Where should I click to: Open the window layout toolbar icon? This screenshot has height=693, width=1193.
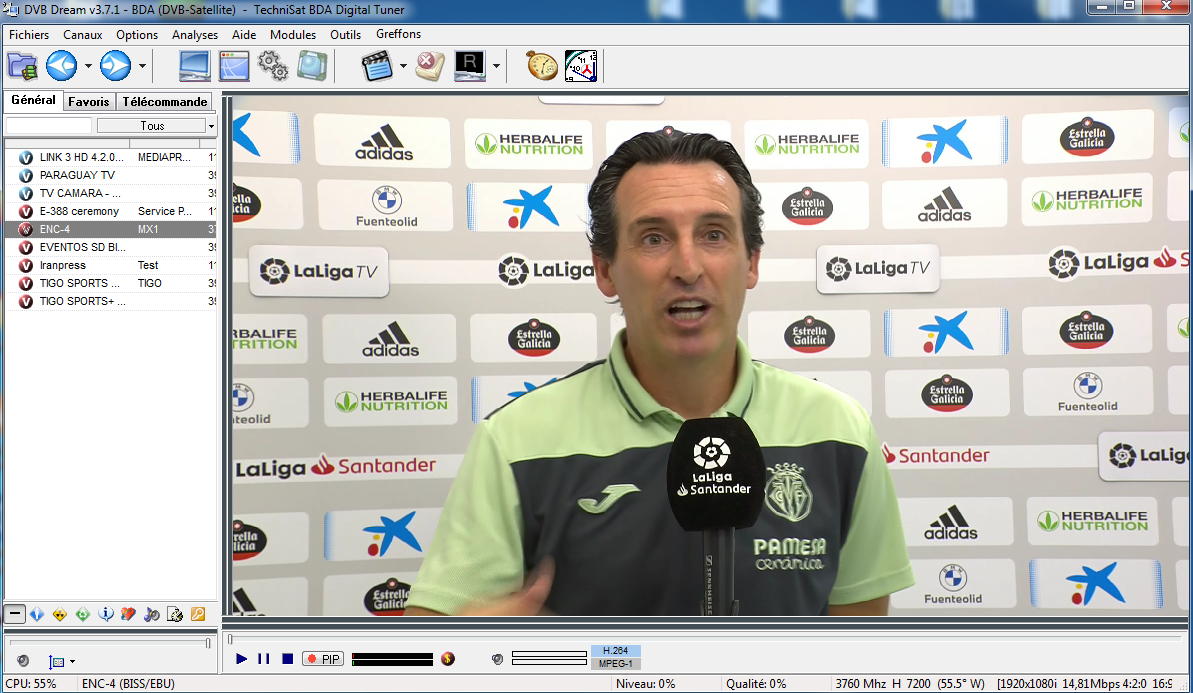point(234,66)
